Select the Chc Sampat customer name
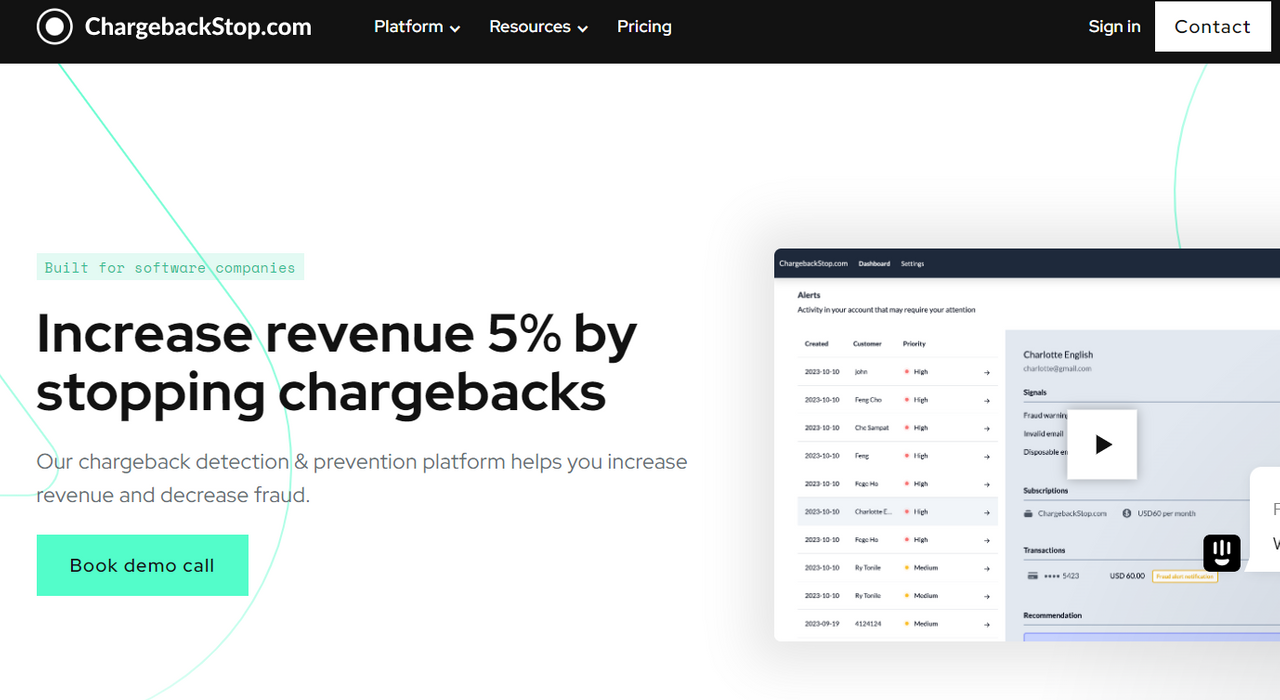This screenshot has height=700, width=1280. tap(872, 428)
